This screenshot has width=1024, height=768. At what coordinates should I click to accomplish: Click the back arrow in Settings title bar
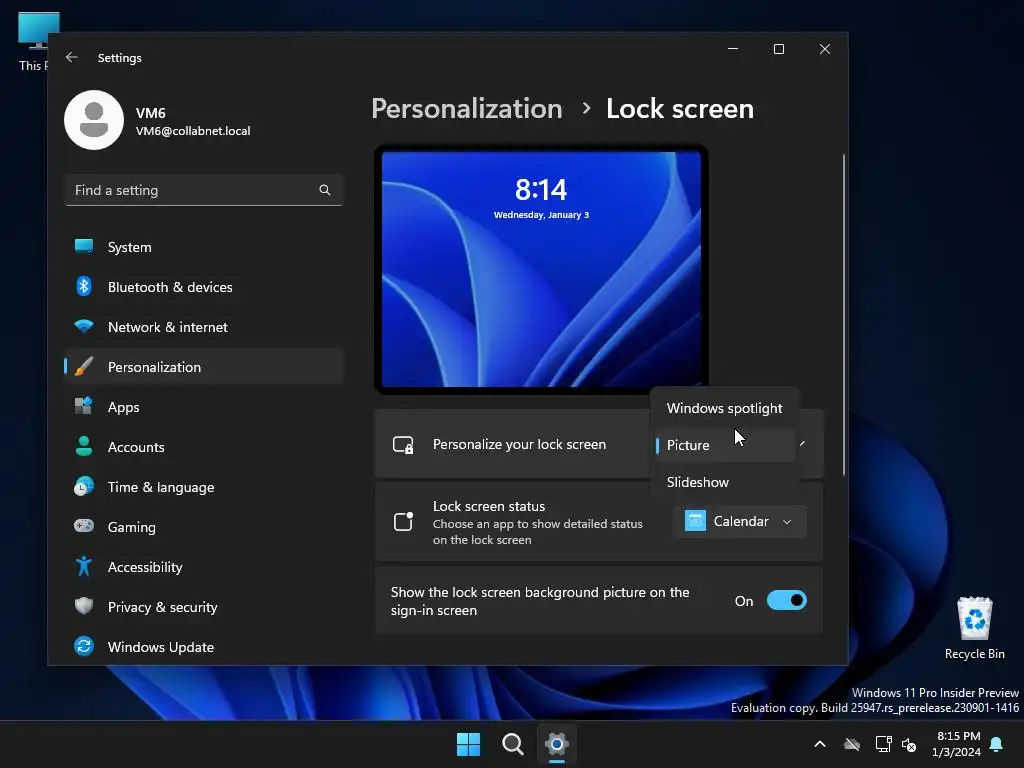point(72,57)
